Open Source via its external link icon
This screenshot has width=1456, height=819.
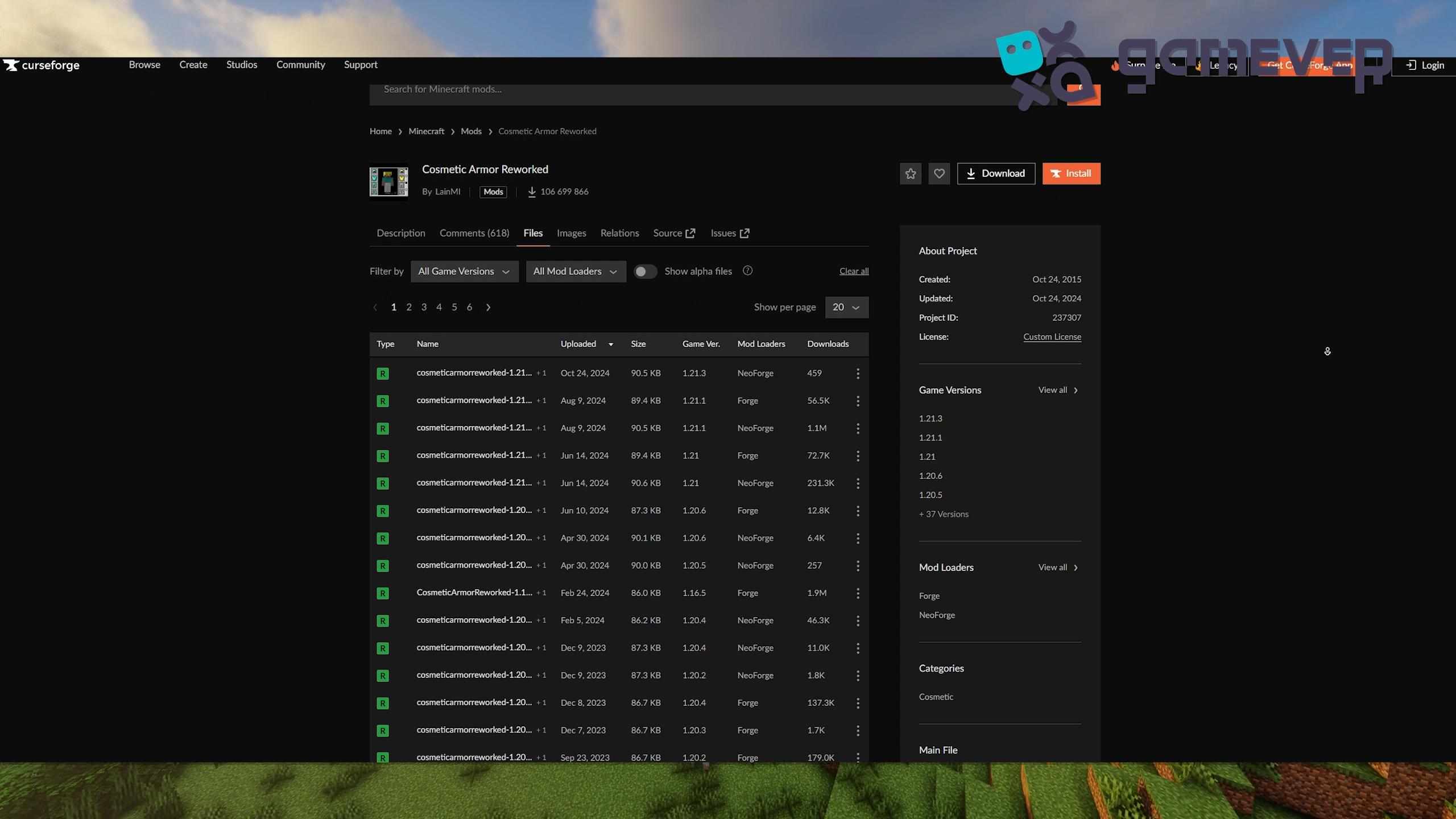point(690,233)
